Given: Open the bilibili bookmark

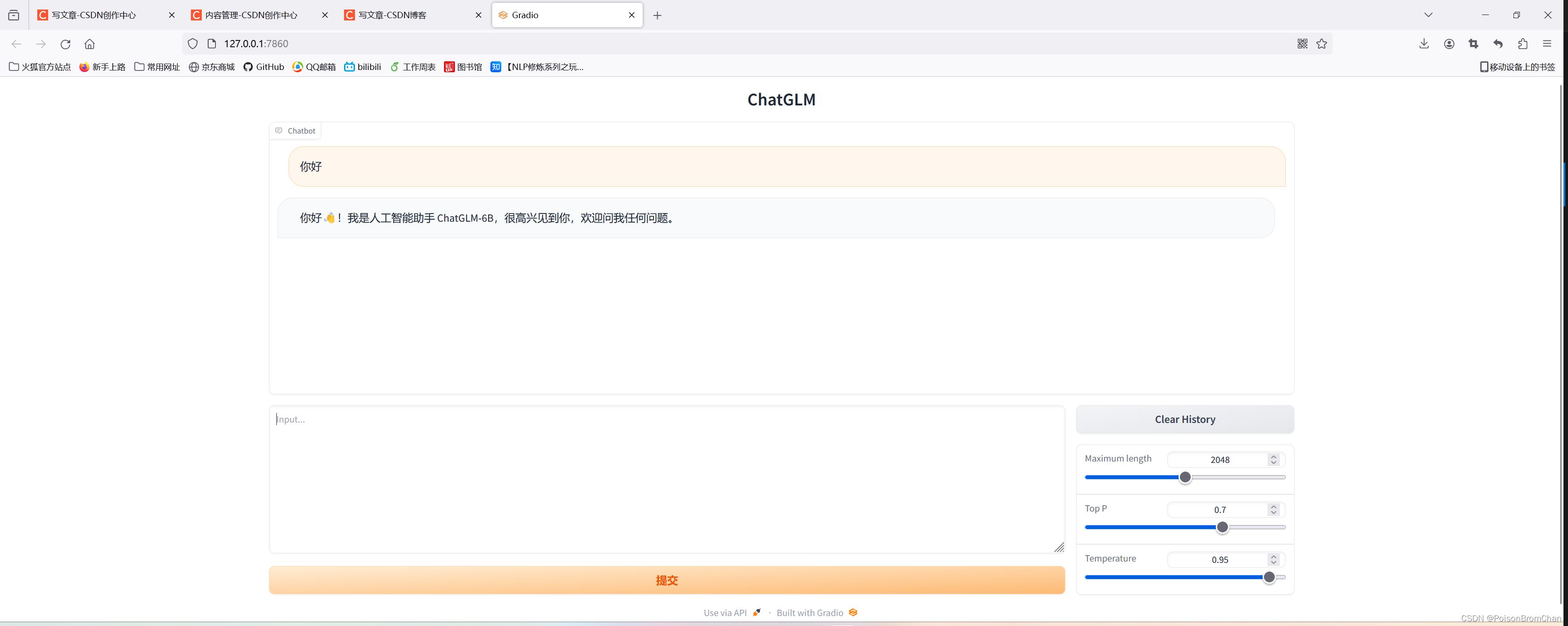Looking at the screenshot, I should coord(363,67).
